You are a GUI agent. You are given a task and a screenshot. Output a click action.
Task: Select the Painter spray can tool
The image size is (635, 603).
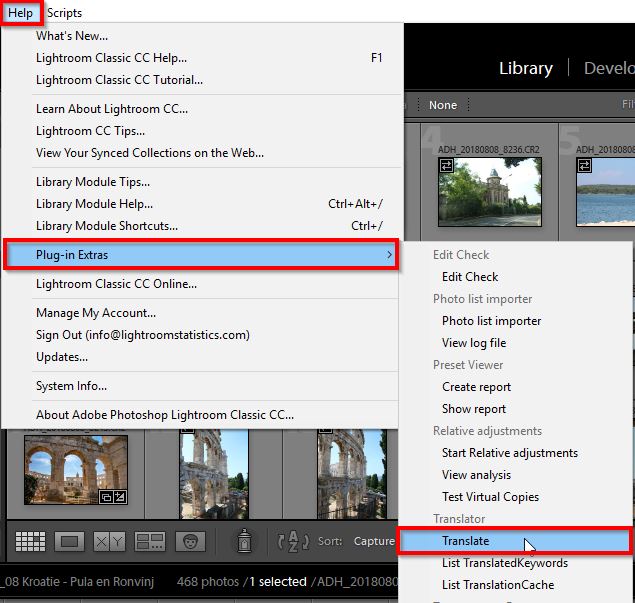[x=243, y=541]
